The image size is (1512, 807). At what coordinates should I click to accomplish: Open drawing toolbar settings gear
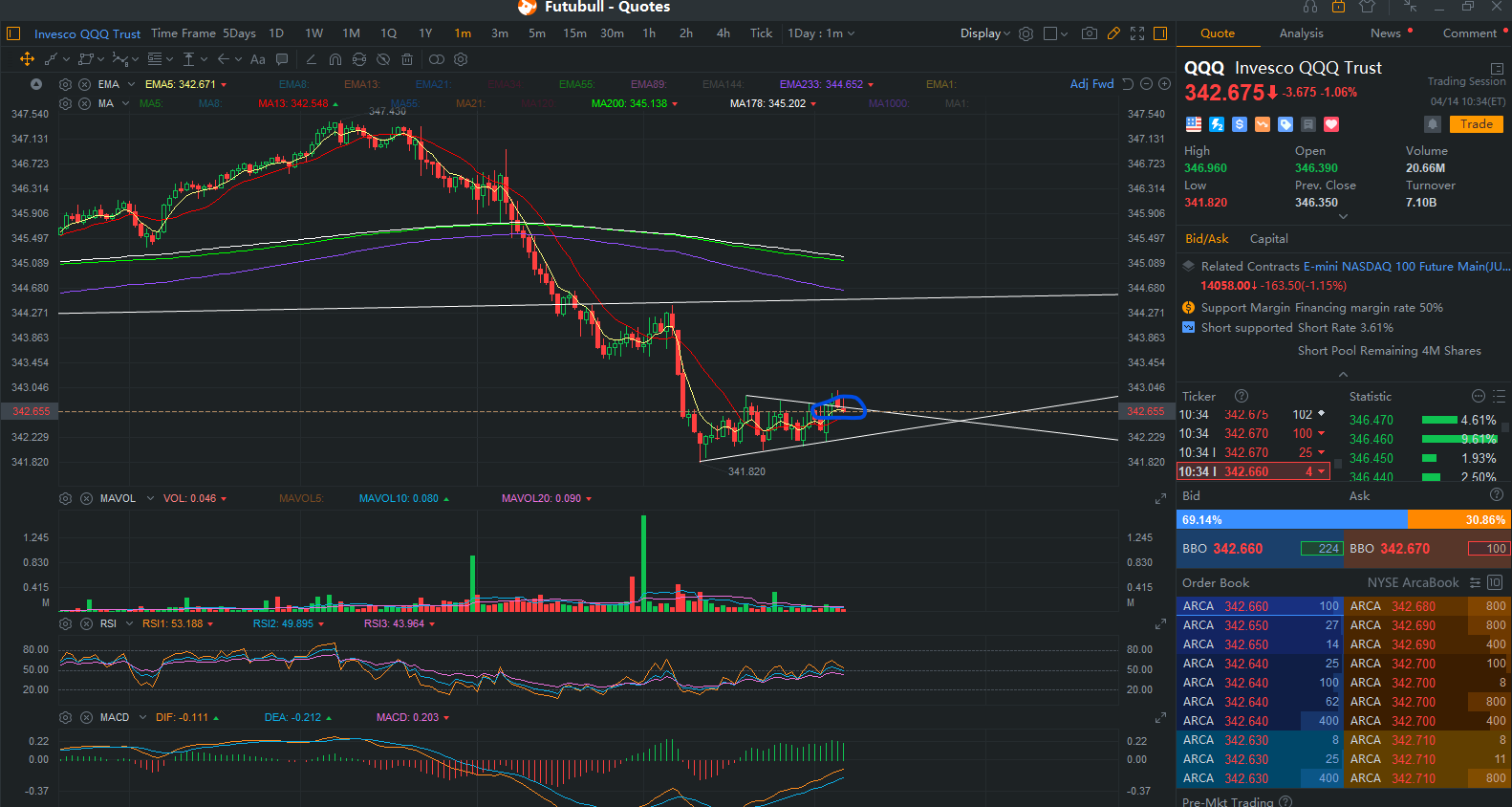[x=461, y=59]
